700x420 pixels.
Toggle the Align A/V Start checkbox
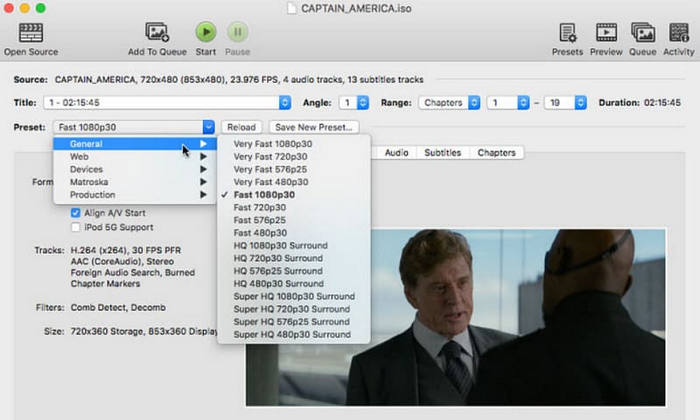(x=75, y=213)
